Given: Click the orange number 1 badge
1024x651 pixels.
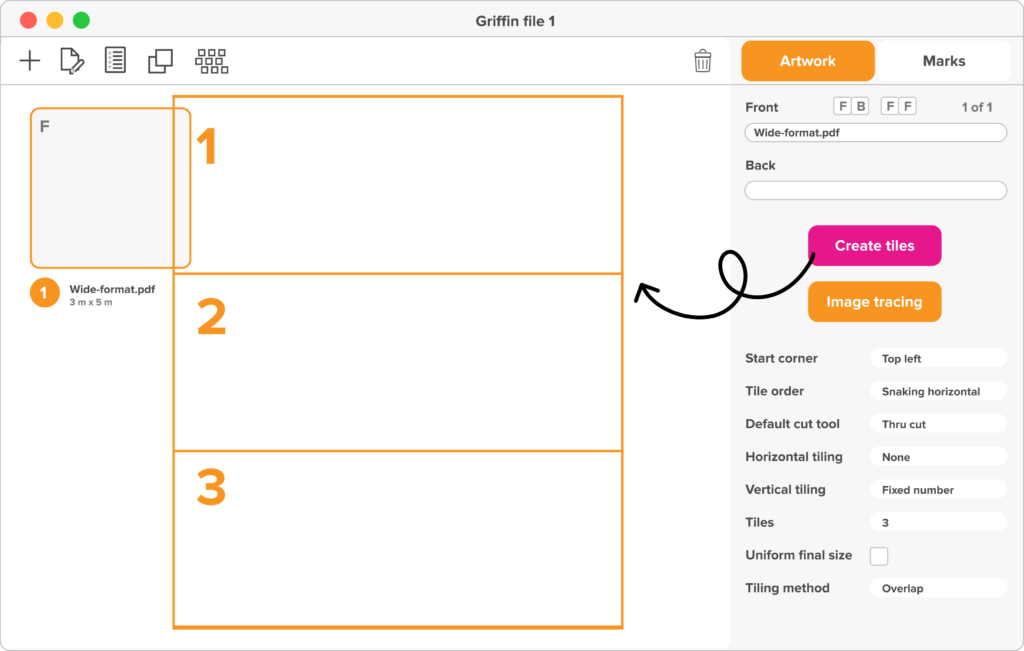Looking at the screenshot, I should pos(44,293).
